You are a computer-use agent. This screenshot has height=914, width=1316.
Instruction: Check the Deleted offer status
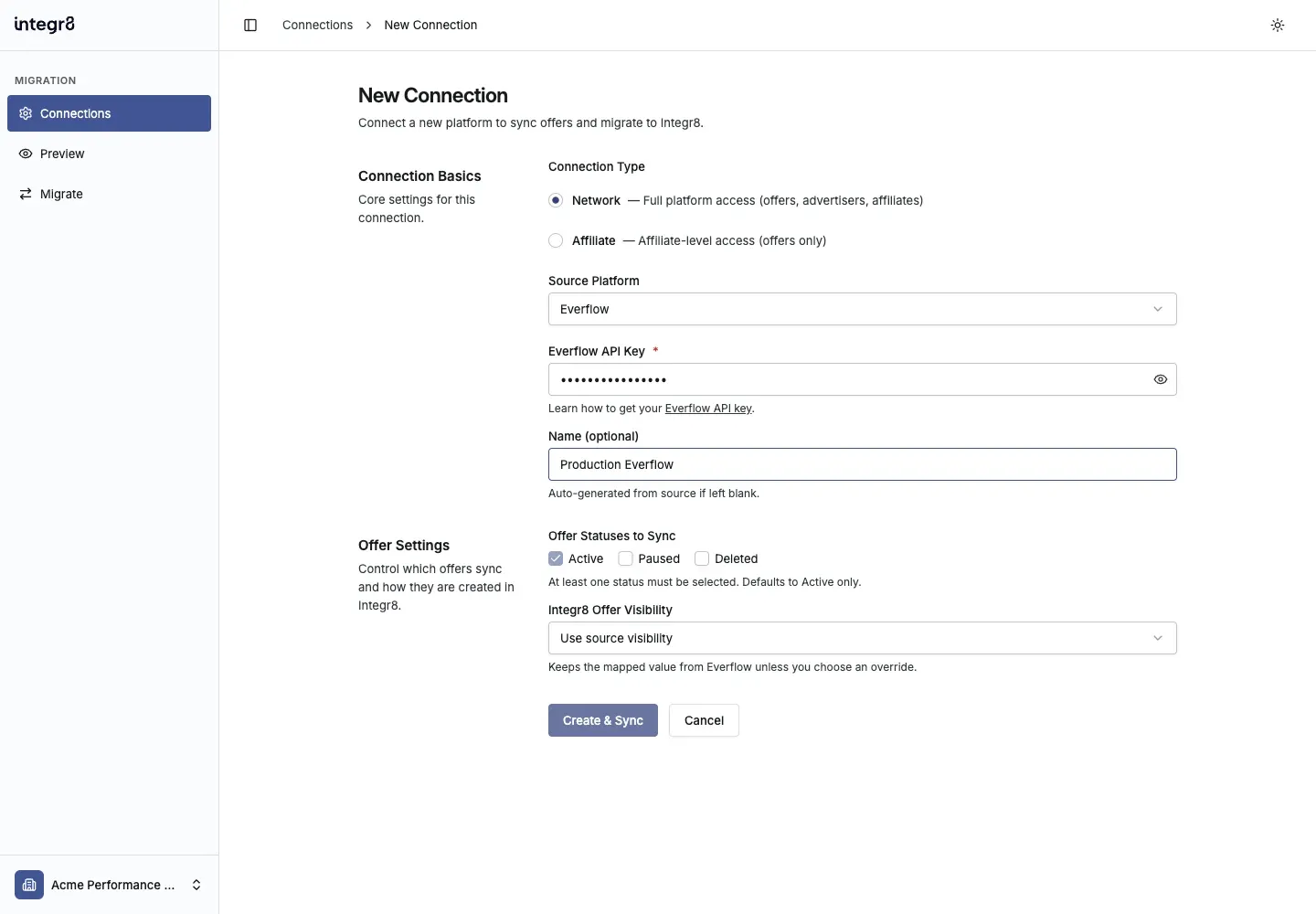pyautogui.click(x=702, y=558)
